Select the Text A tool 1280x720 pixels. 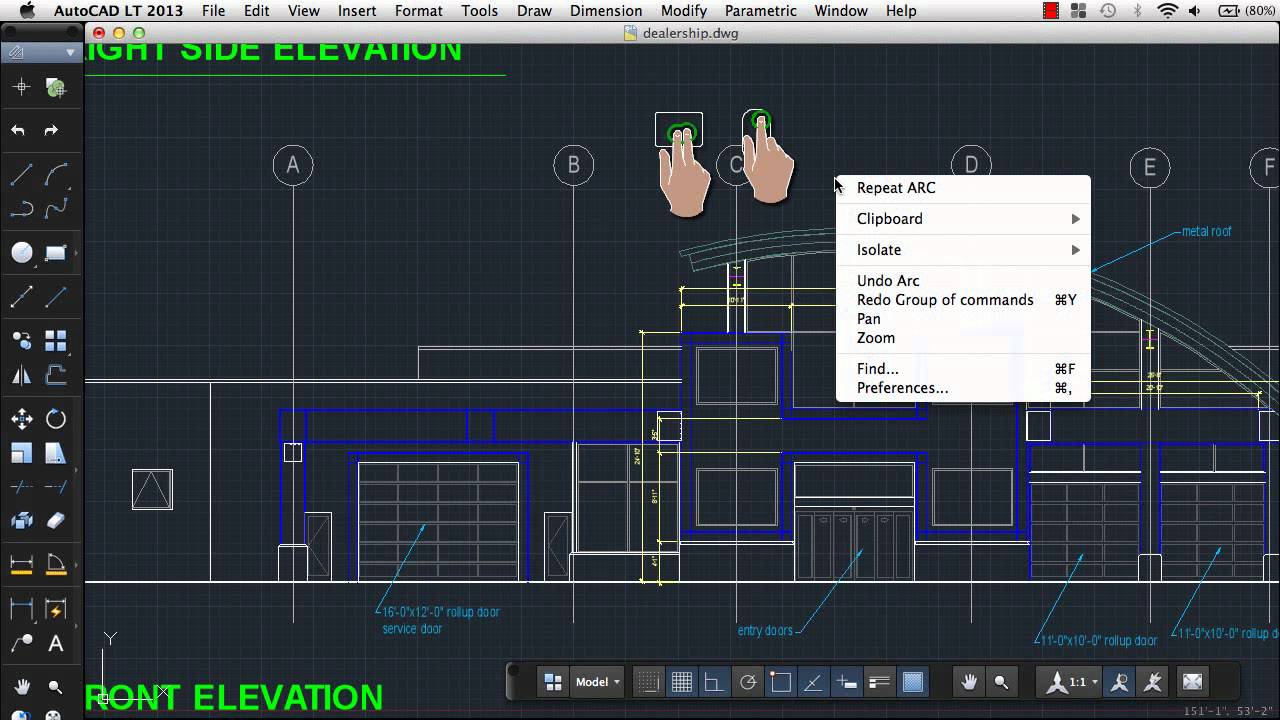(x=56, y=644)
